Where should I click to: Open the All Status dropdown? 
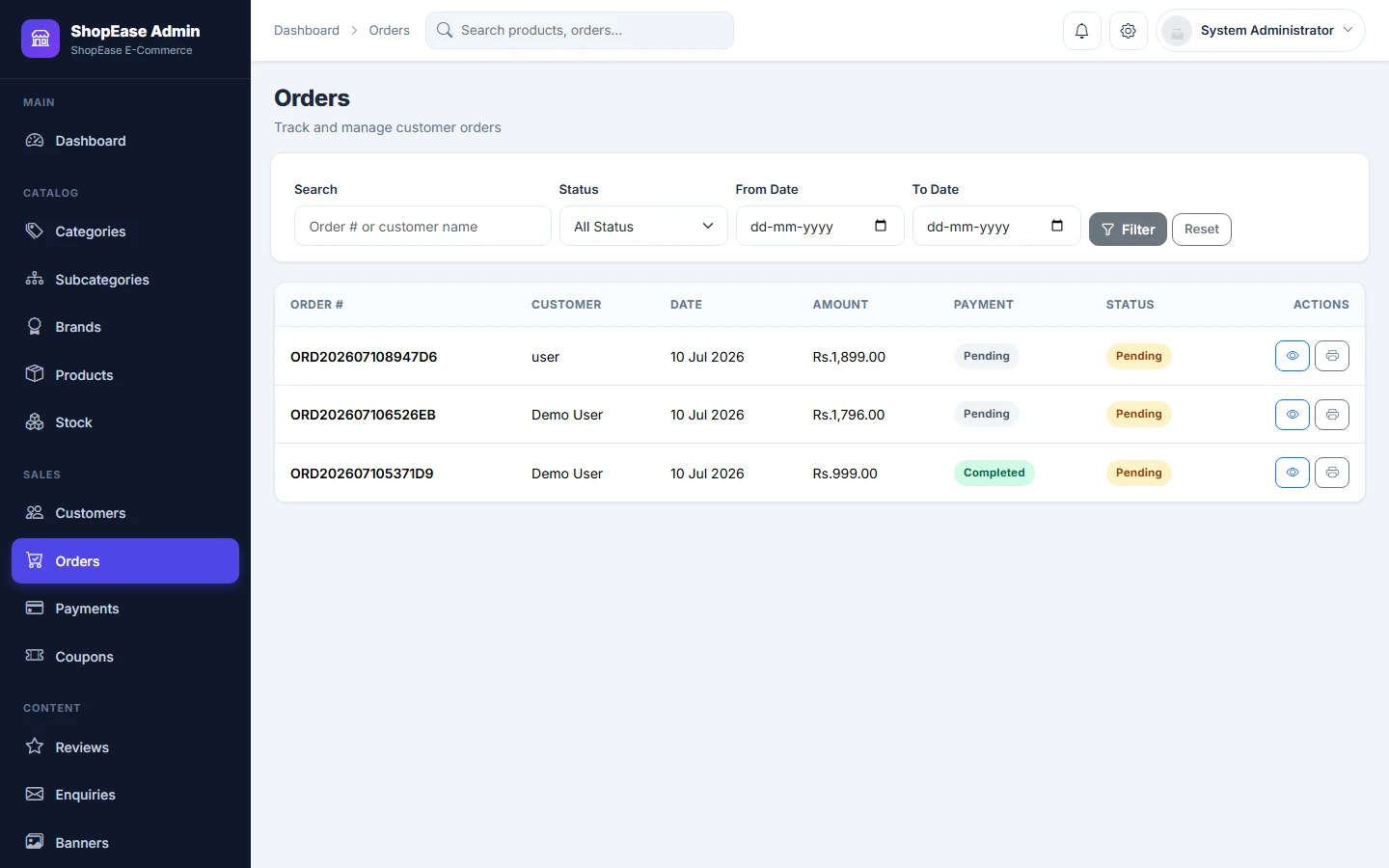click(x=643, y=227)
